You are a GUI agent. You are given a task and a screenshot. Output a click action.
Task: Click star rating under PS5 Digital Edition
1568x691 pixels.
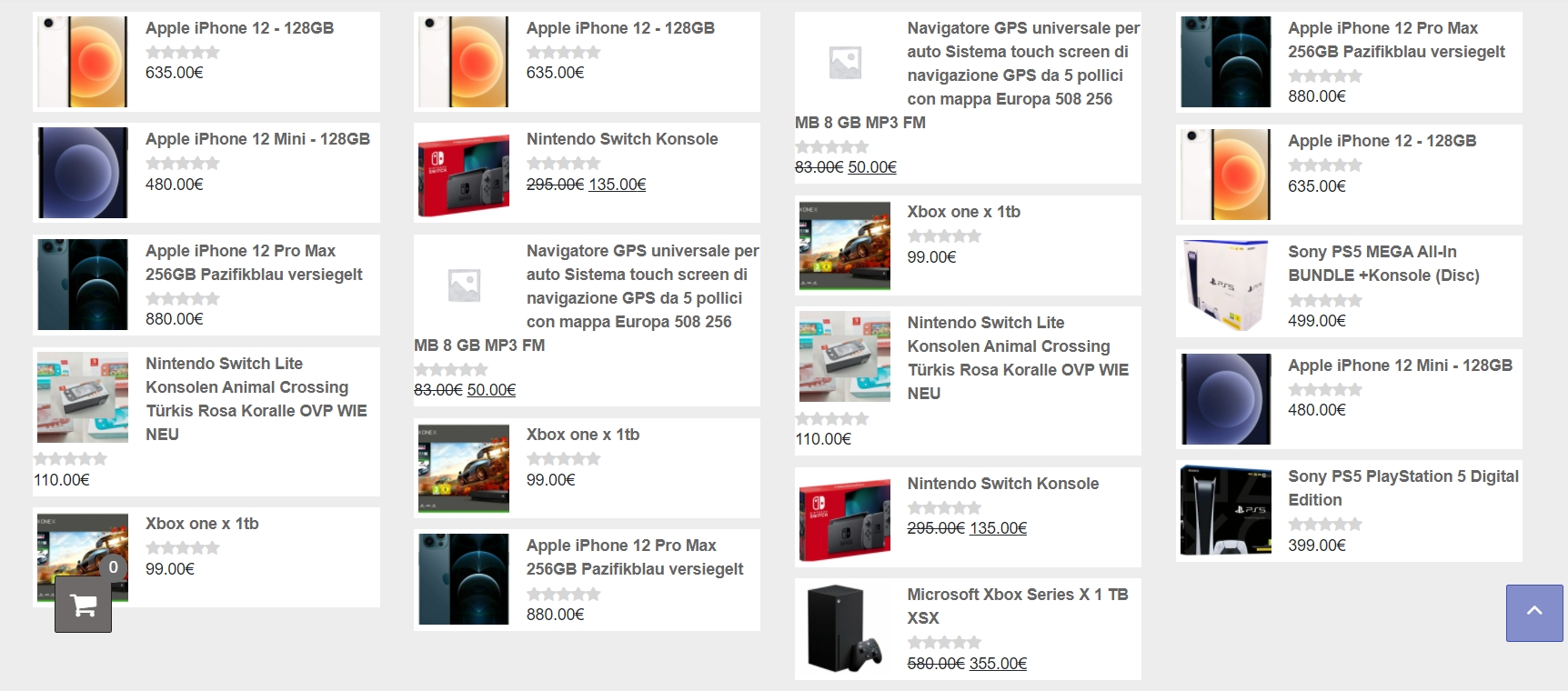[x=1325, y=525]
